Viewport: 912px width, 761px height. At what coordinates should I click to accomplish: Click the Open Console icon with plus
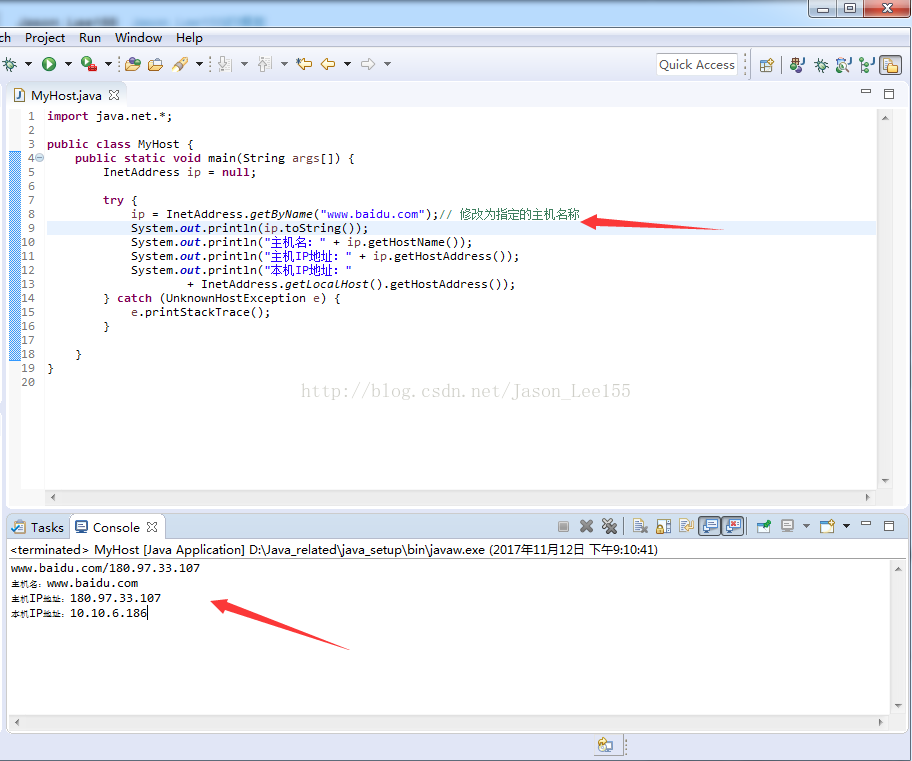[827, 527]
